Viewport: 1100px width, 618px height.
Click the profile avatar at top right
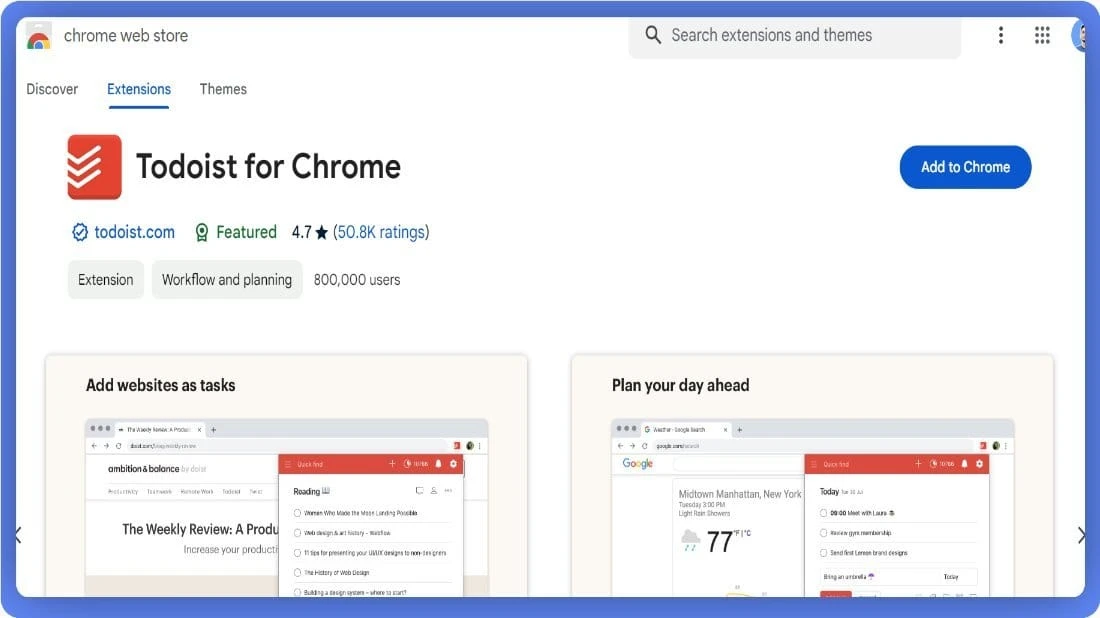[x=1079, y=35]
